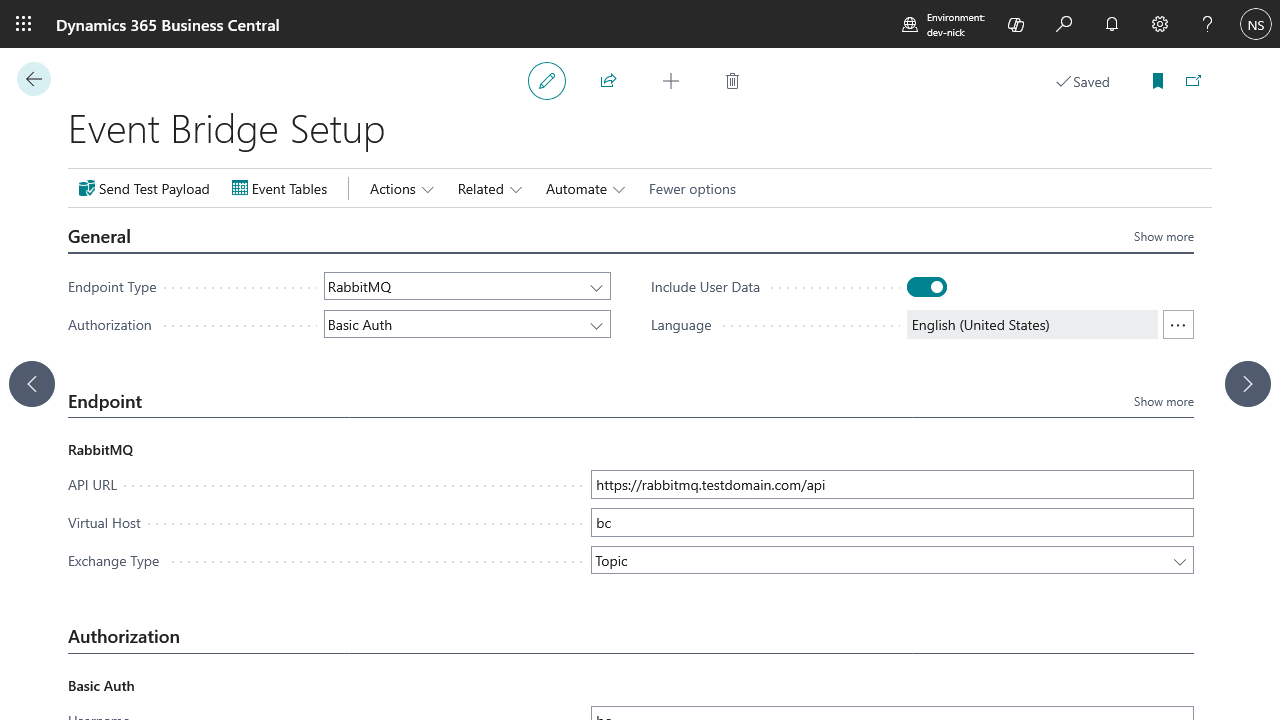Expand the Automate menu
The height and width of the screenshot is (720, 1280).
585,189
